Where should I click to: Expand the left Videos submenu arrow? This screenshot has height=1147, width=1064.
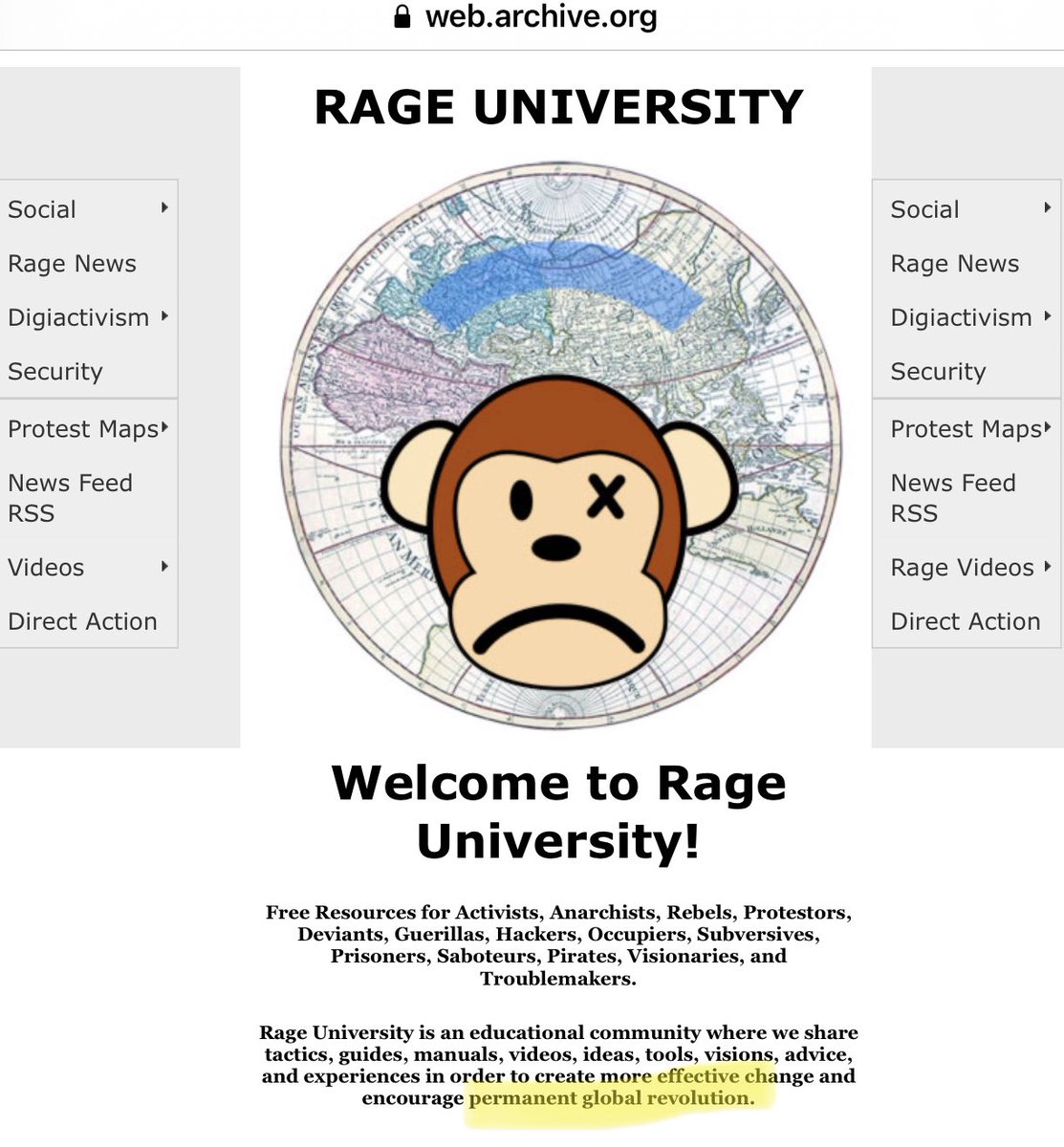click(164, 566)
